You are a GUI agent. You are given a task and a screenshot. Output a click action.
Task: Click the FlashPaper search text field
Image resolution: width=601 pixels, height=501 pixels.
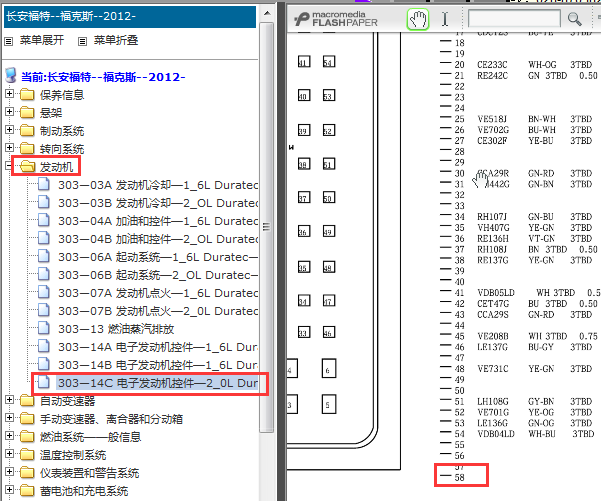514,18
